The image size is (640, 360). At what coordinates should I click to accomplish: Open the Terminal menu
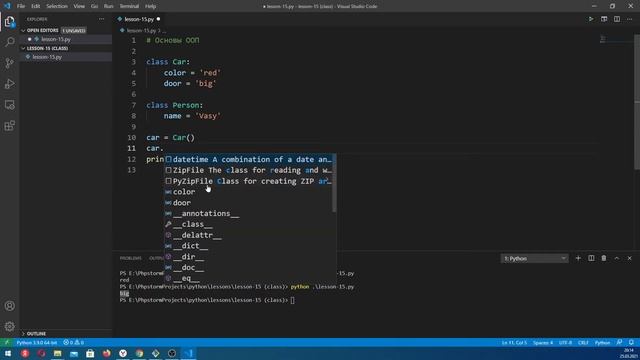pyautogui.click(x=129, y=6)
